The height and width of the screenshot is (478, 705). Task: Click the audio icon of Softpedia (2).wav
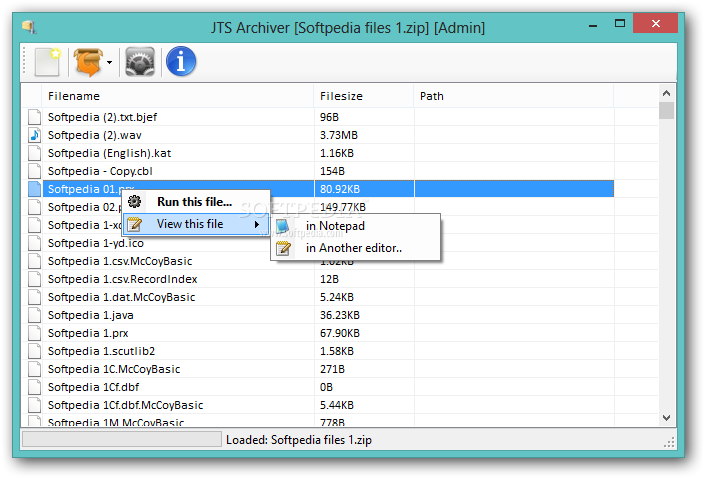tap(34, 135)
